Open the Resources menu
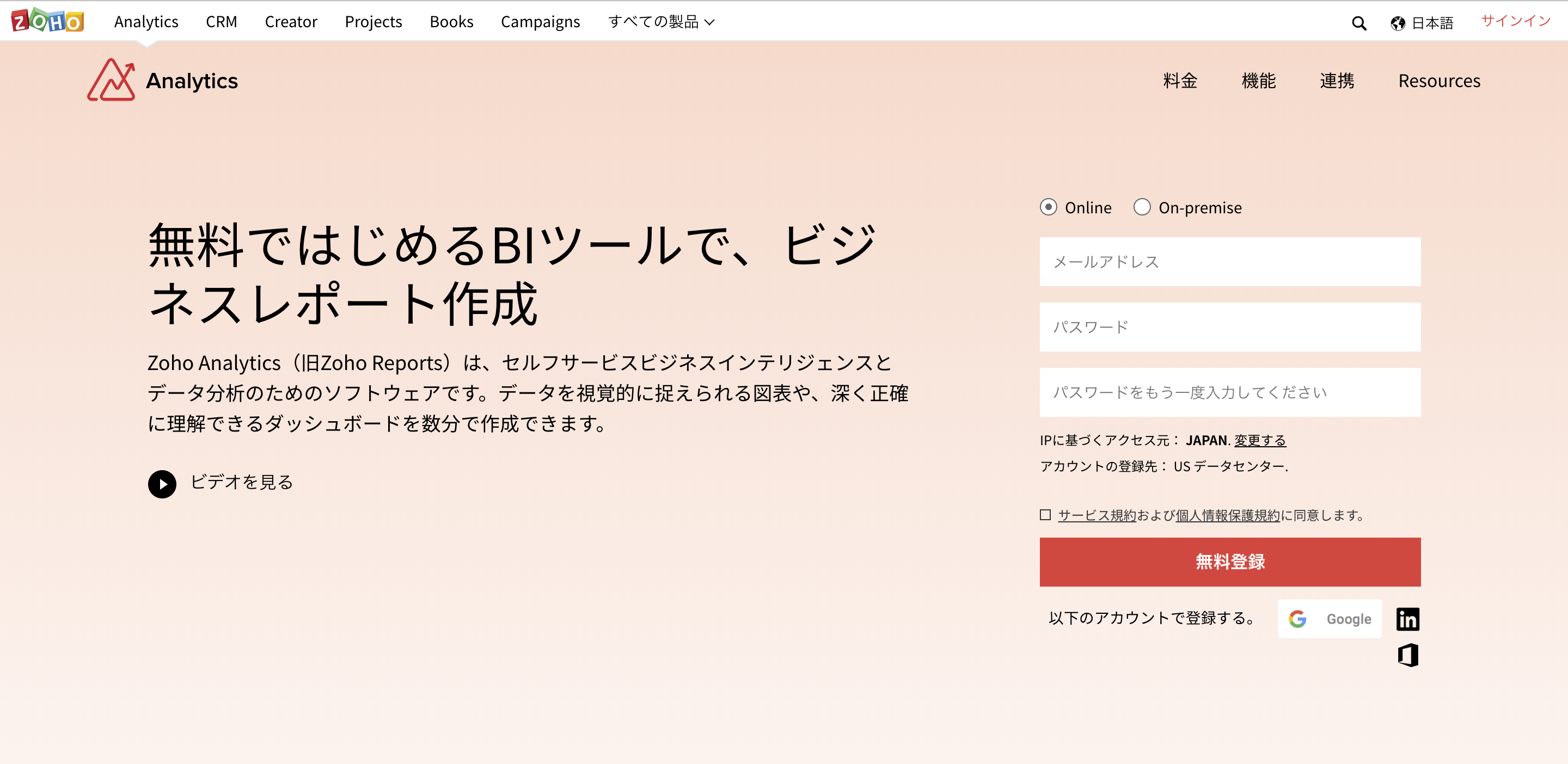This screenshot has height=764, width=1568. [1439, 81]
